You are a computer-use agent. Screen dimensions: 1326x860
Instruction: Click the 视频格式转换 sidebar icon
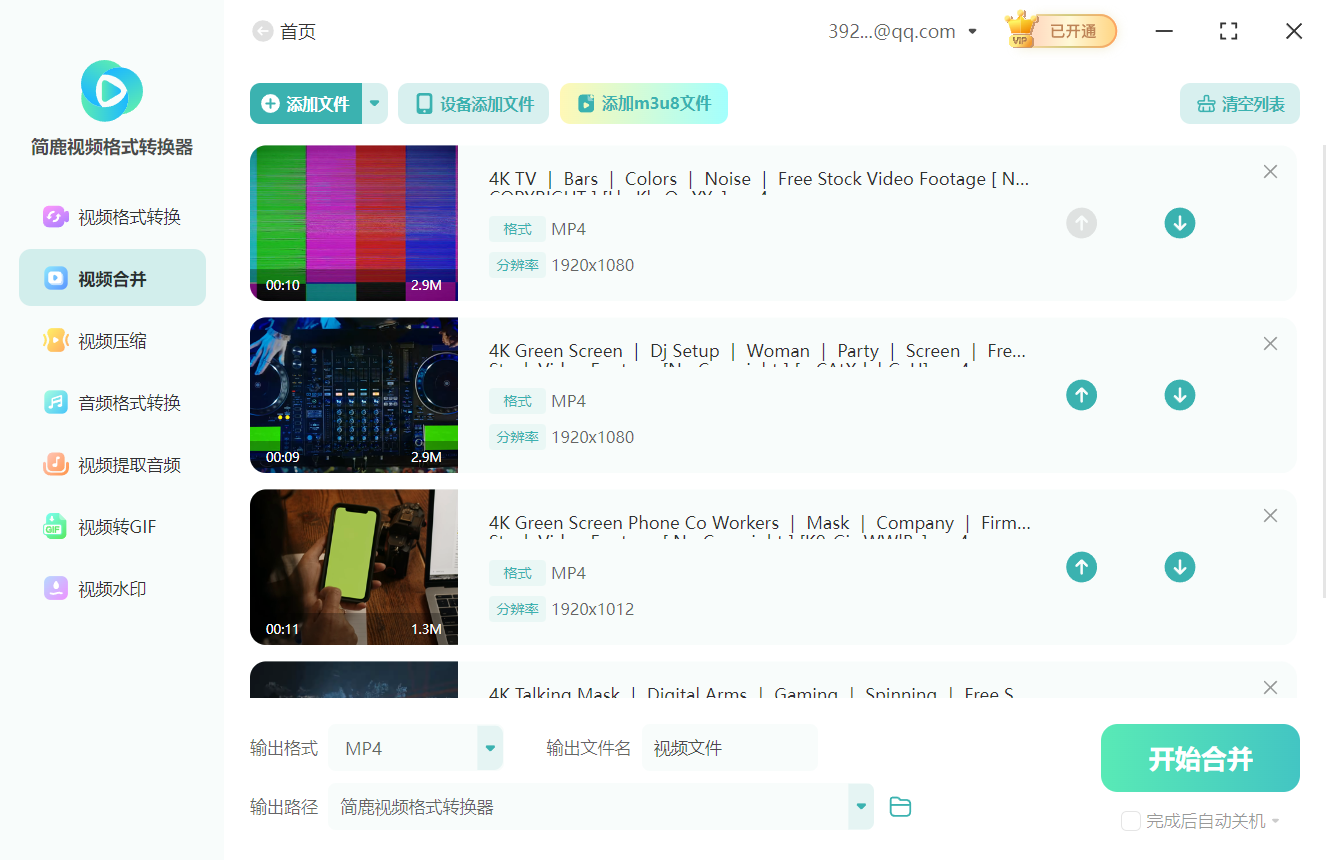tap(55, 217)
